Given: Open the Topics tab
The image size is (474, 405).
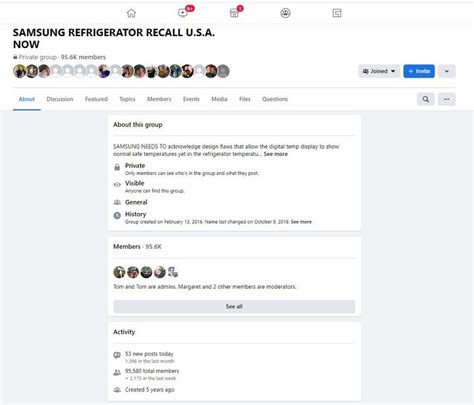Looking at the screenshot, I should pos(127,99).
